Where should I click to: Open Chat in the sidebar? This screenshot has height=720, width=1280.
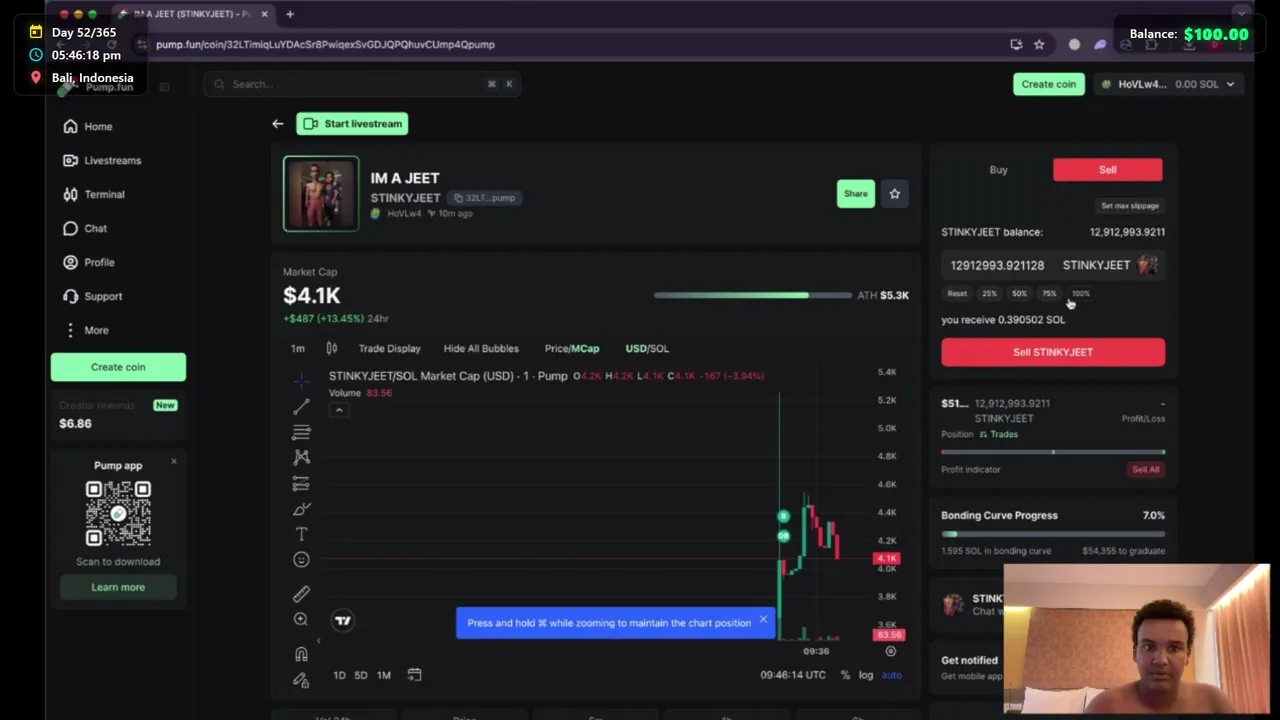[x=85, y=228]
